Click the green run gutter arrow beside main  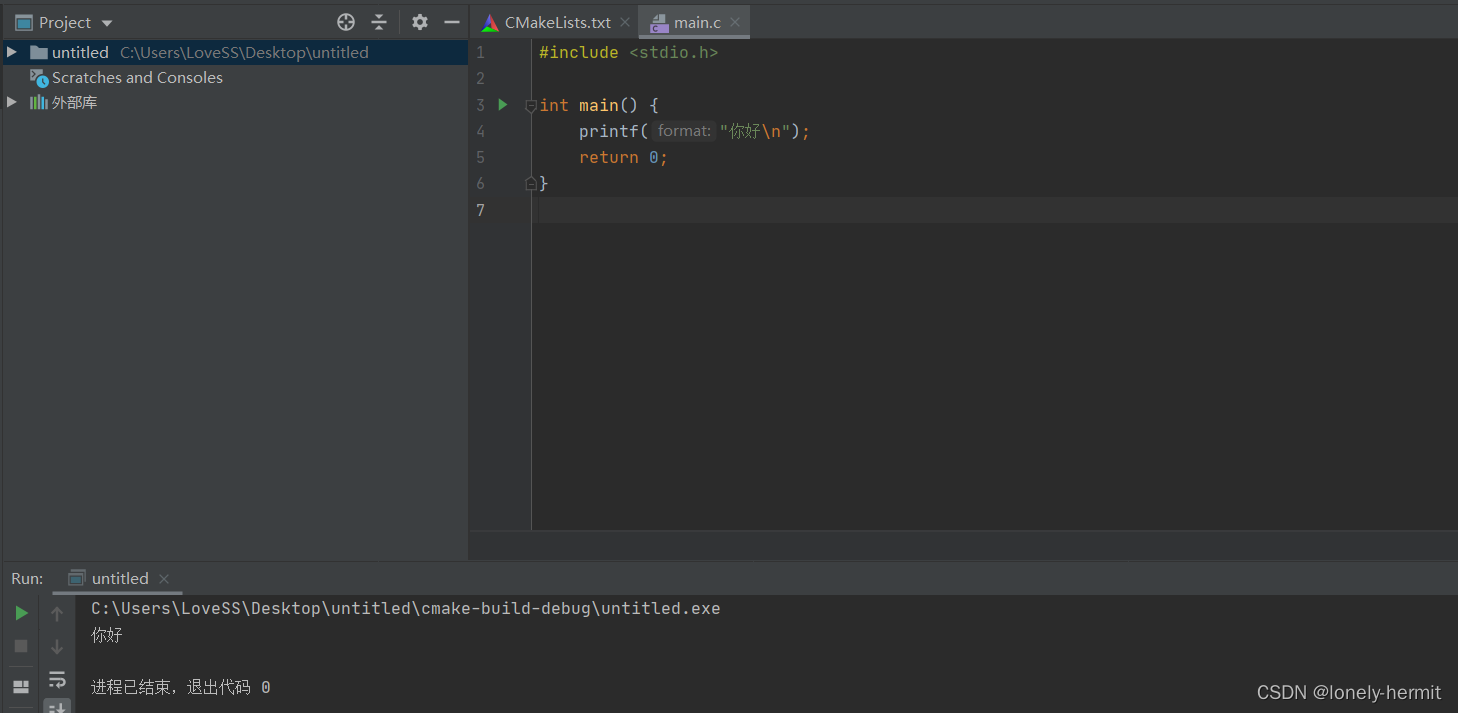pyautogui.click(x=503, y=104)
